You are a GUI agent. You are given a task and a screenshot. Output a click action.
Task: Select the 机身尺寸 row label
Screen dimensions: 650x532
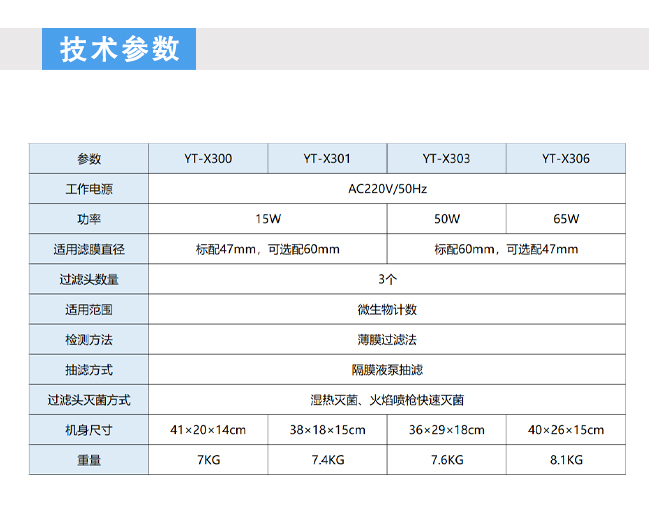[89, 430]
